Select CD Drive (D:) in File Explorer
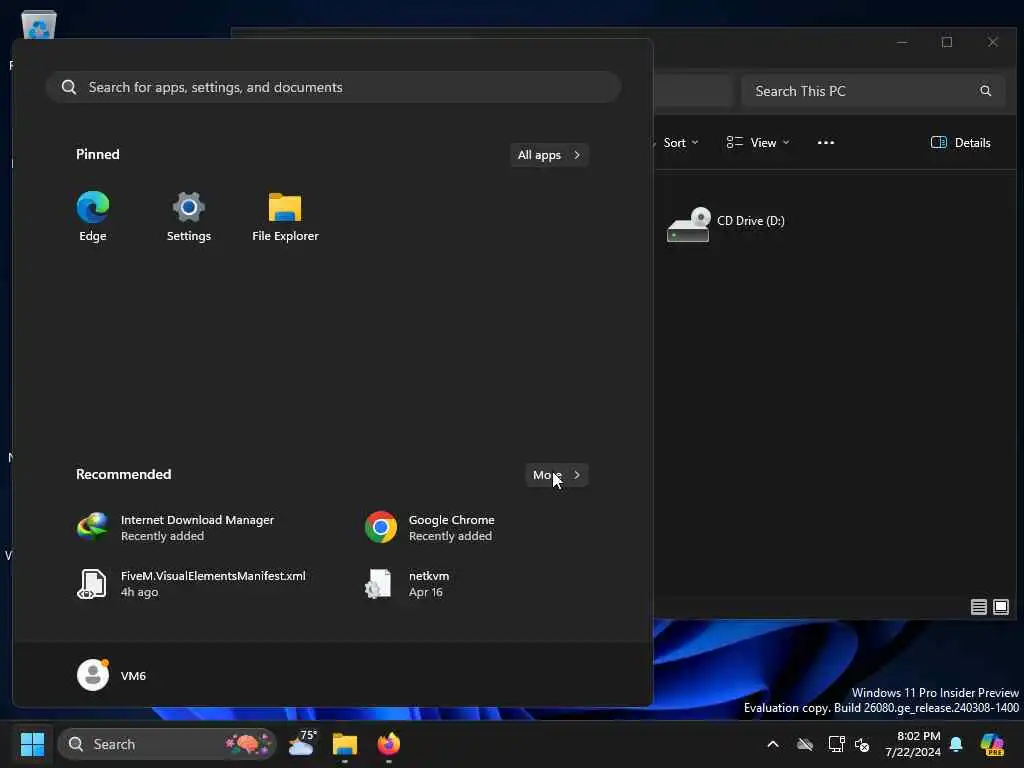This screenshot has width=1024, height=768. coord(726,224)
